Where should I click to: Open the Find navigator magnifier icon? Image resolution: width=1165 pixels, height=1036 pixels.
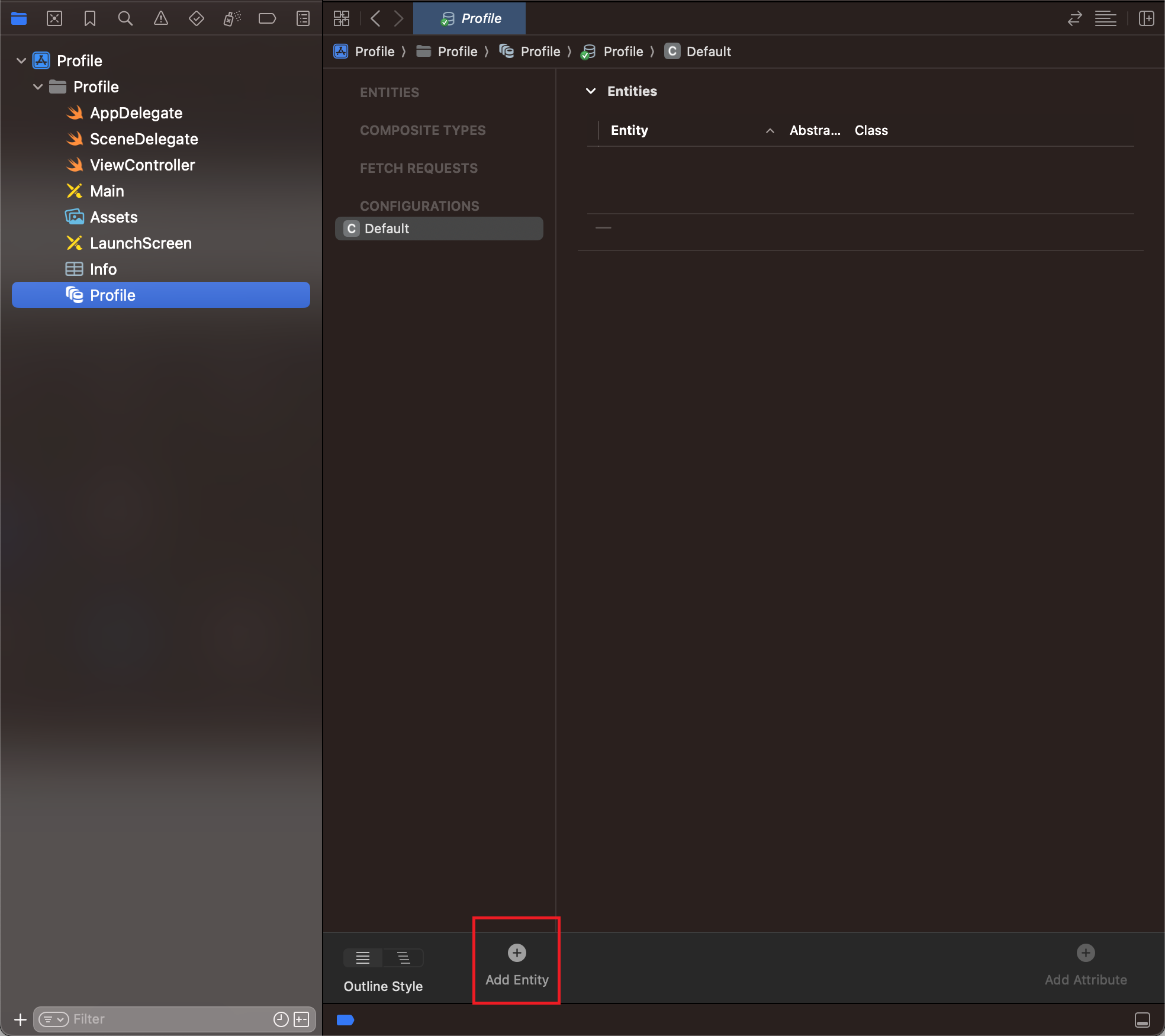click(125, 18)
